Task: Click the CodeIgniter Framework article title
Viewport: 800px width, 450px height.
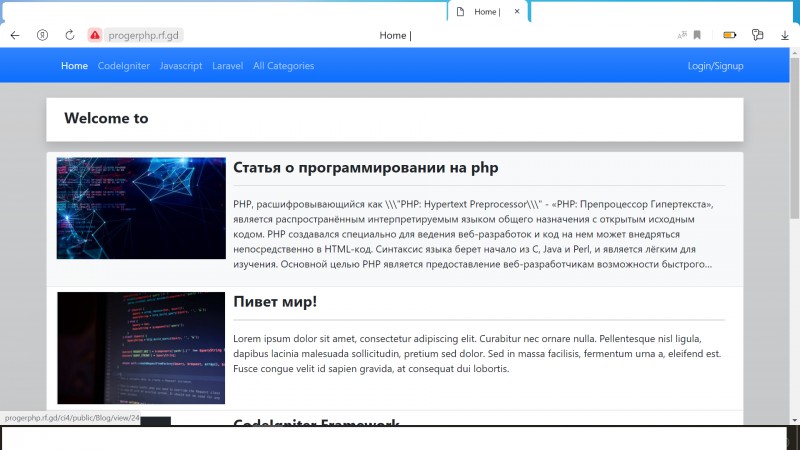Action: click(x=316, y=421)
